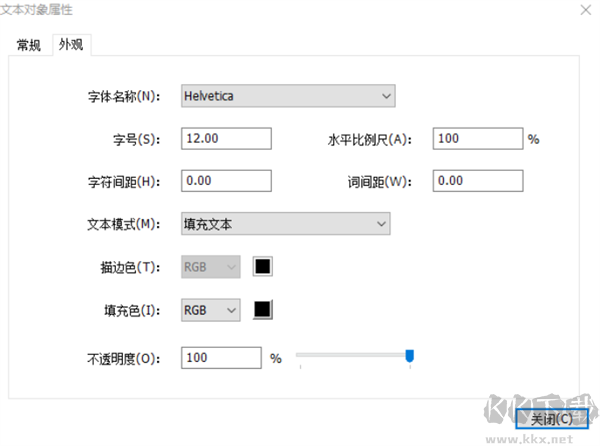
Task: Expand the 文本模式 填充文本 dropdown
Action: [x=285, y=224]
